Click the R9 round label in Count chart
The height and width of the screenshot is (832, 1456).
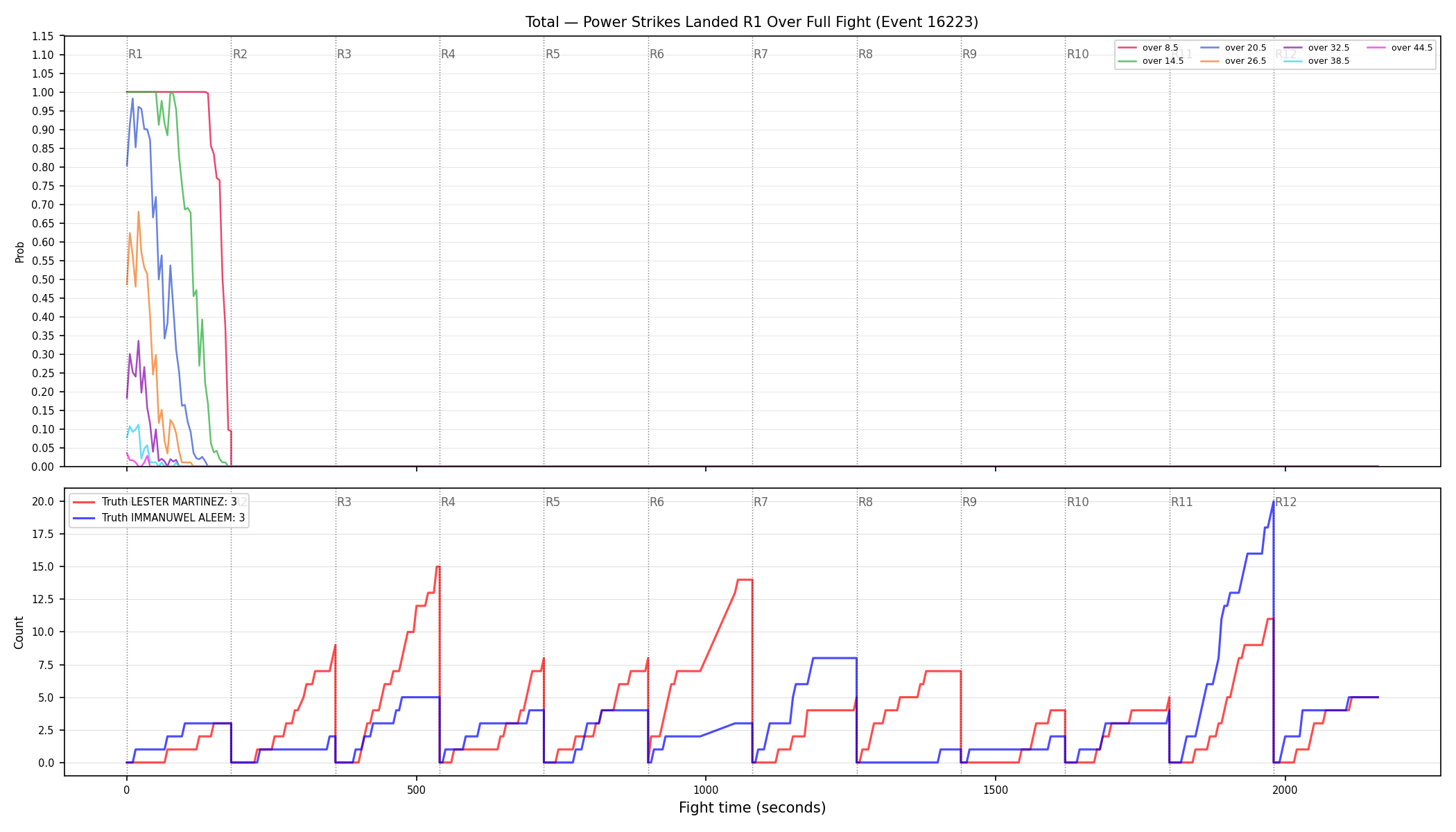tap(969, 502)
